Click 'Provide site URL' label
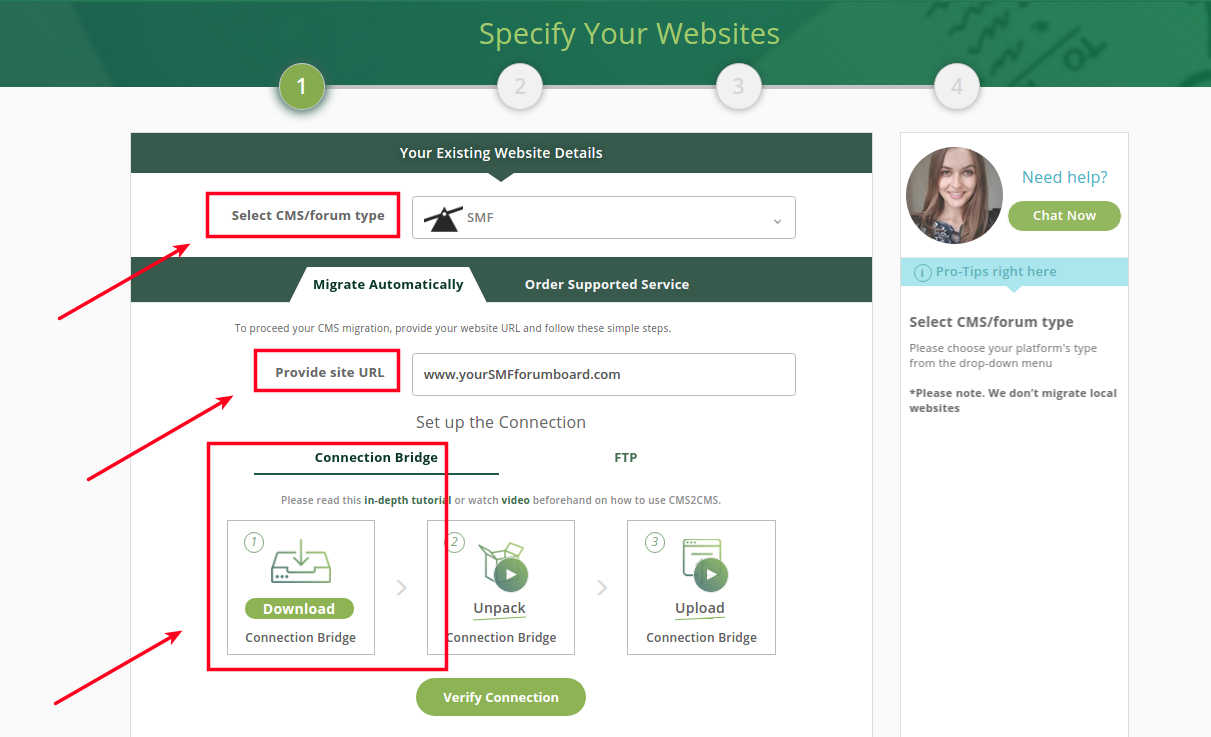The height and width of the screenshot is (737, 1211). (330, 373)
